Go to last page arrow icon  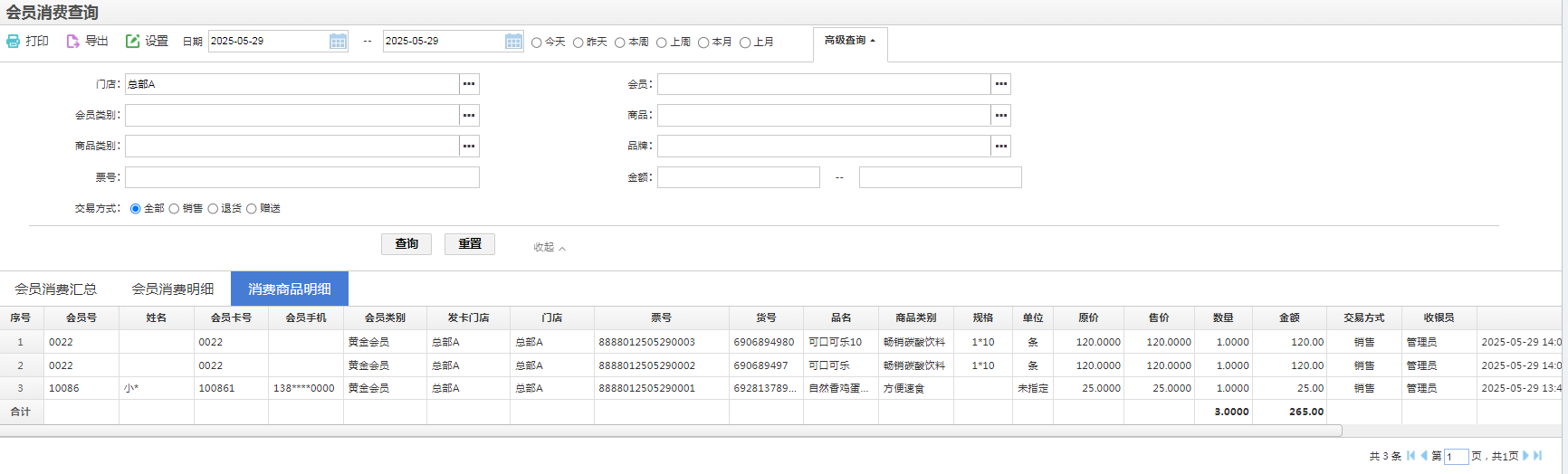[x=1537, y=456]
